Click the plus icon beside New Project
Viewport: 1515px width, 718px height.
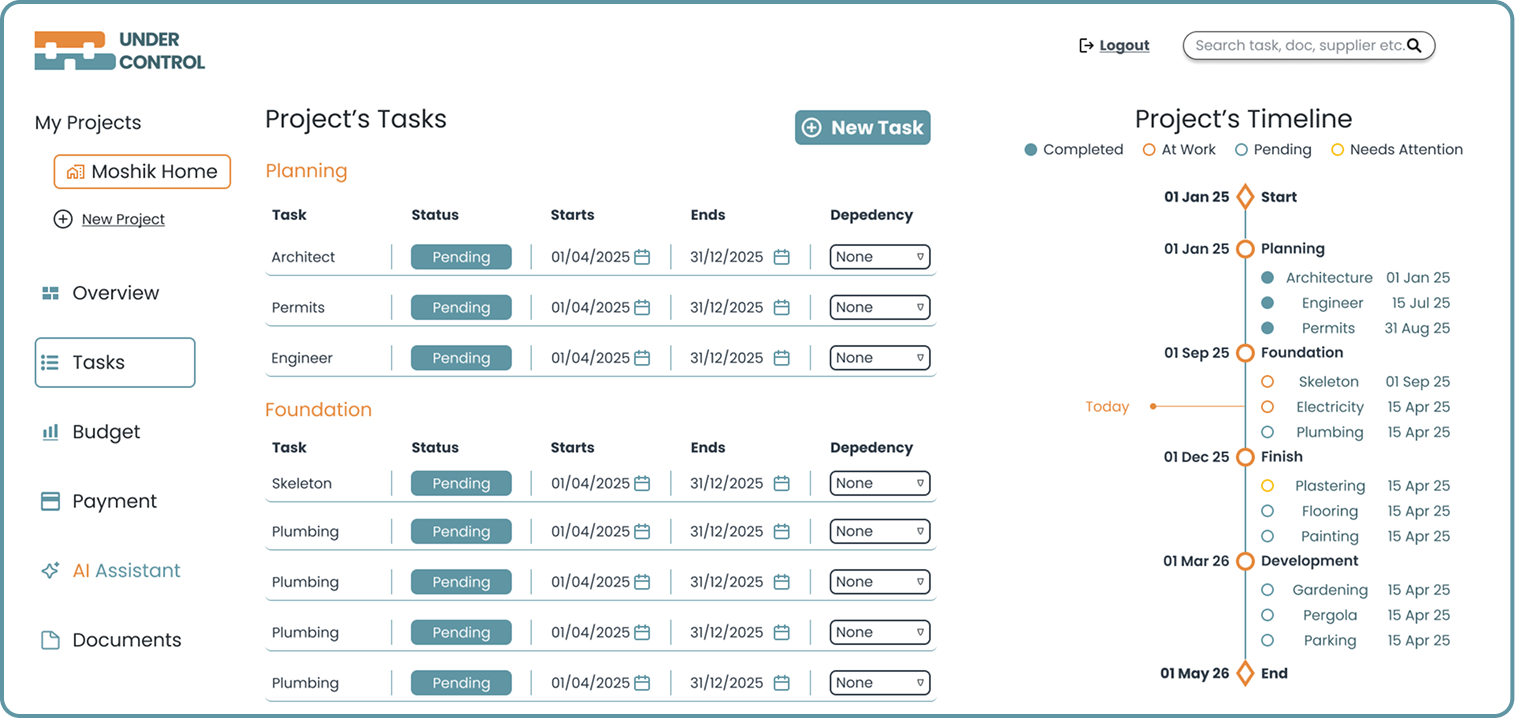[x=63, y=219]
